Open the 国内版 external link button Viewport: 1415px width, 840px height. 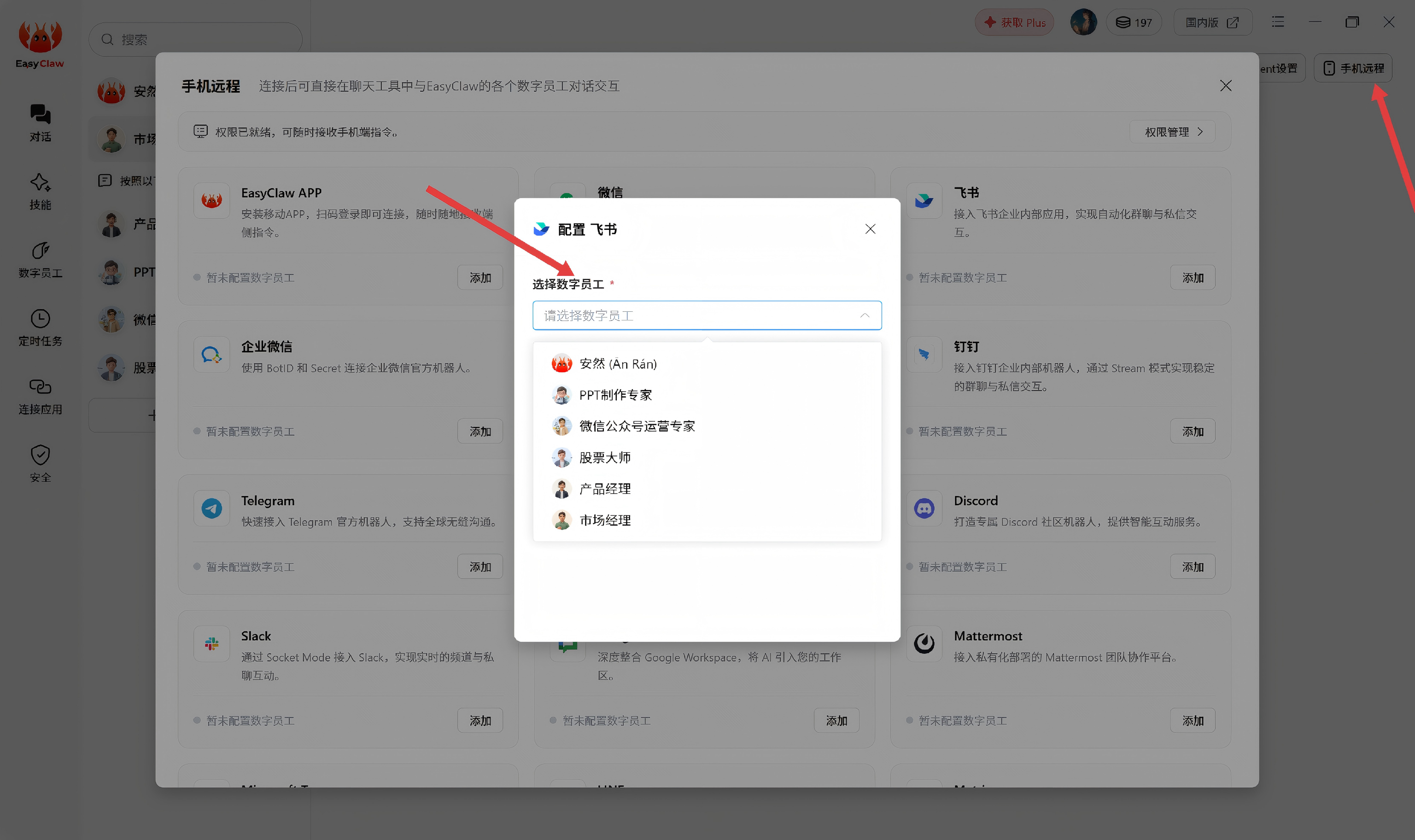(1212, 22)
